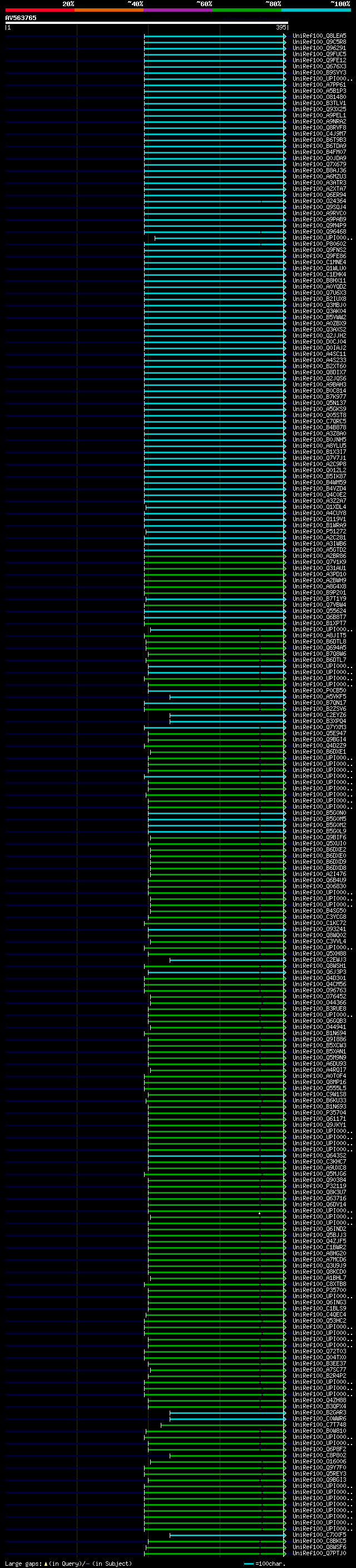Select the UniRef100_Q9FNS2 label
The width and height of the screenshot is (356, 1568).
319,250
